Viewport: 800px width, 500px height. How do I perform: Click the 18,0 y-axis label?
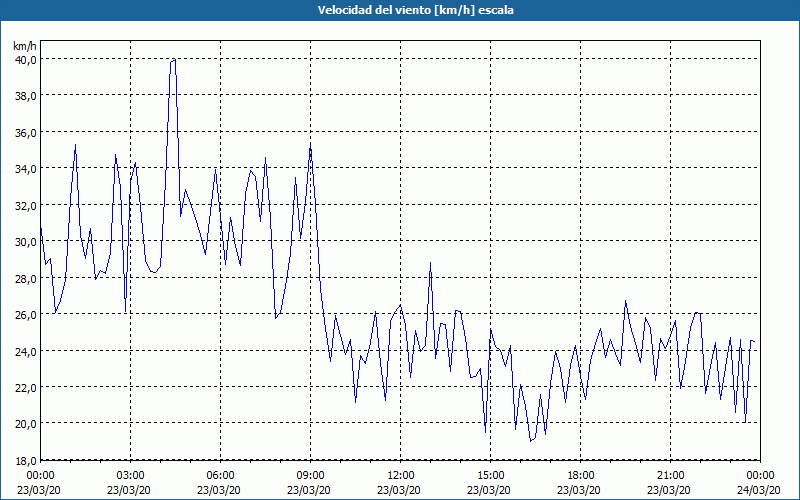click(x=26, y=461)
